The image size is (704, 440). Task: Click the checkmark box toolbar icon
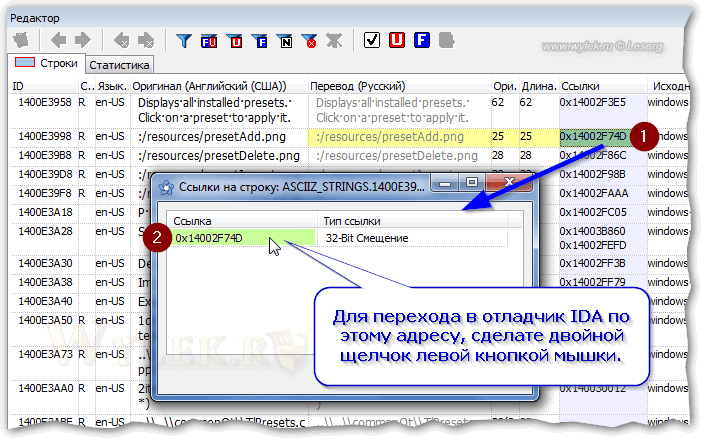[x=372, y=40]
